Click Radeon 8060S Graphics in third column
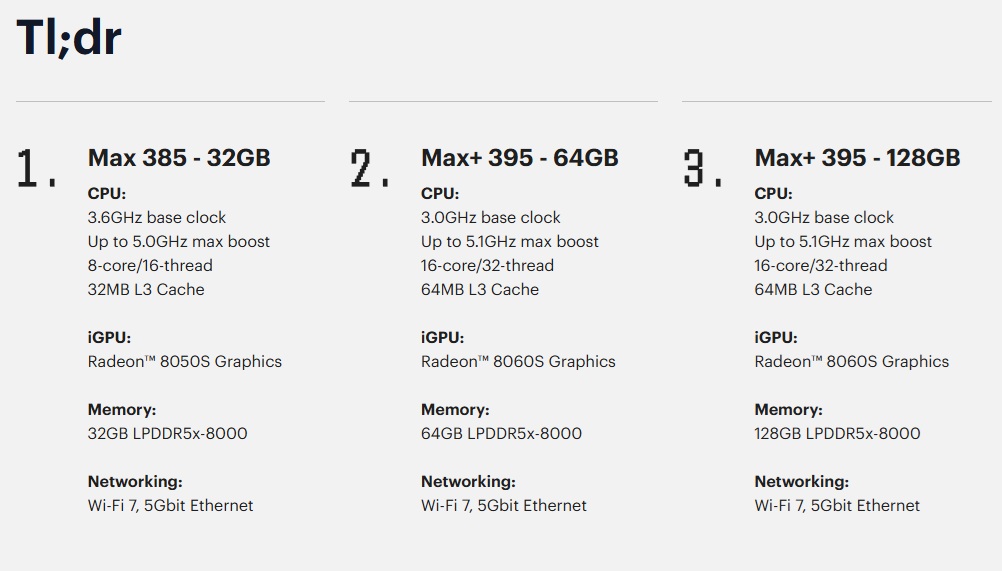 (851, 362)
